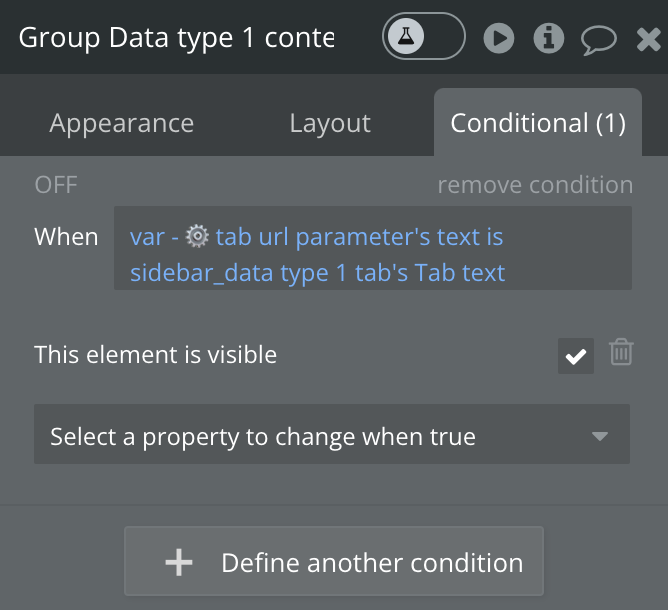Click the remove condition link
The width and height of the screenshot is (668, 610).
pyautogui.click(x=535, y=185)
